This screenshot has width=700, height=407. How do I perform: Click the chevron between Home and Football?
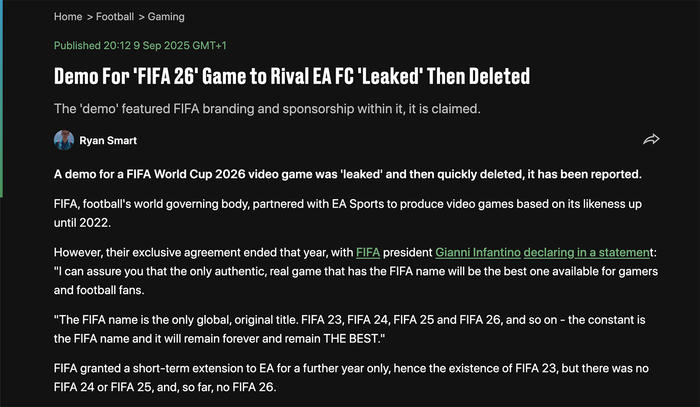89,17
